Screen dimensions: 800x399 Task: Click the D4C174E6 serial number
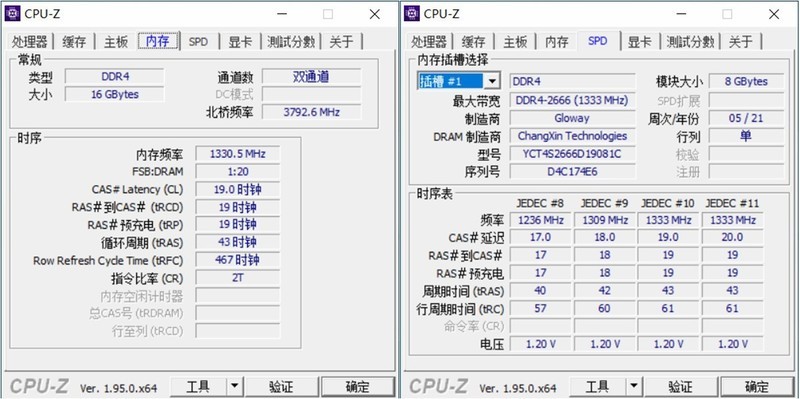[x=572, y=171]
